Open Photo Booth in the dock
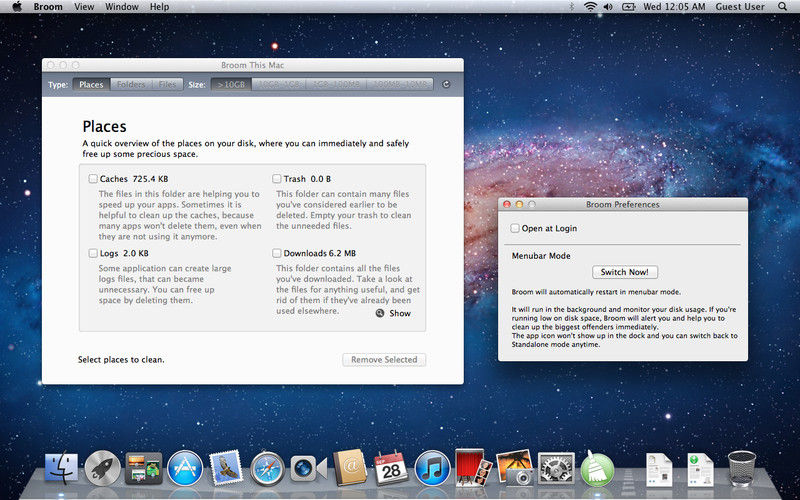The width and height of the screenshot is (800, 500). tap(473, 467)
